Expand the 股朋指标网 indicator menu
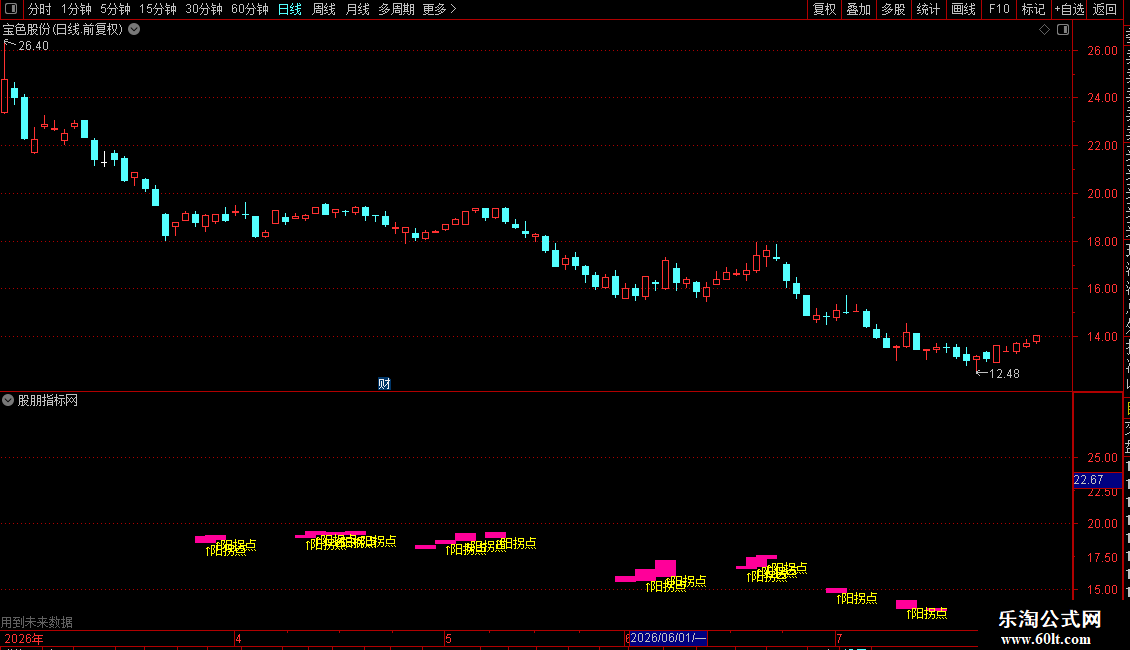 (x=8, y=400)
